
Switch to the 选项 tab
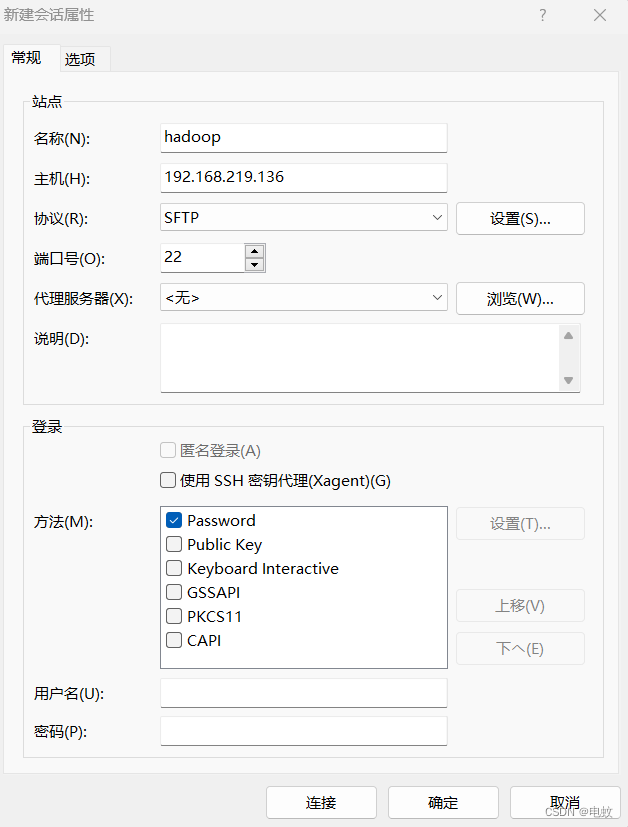point(82,58)
